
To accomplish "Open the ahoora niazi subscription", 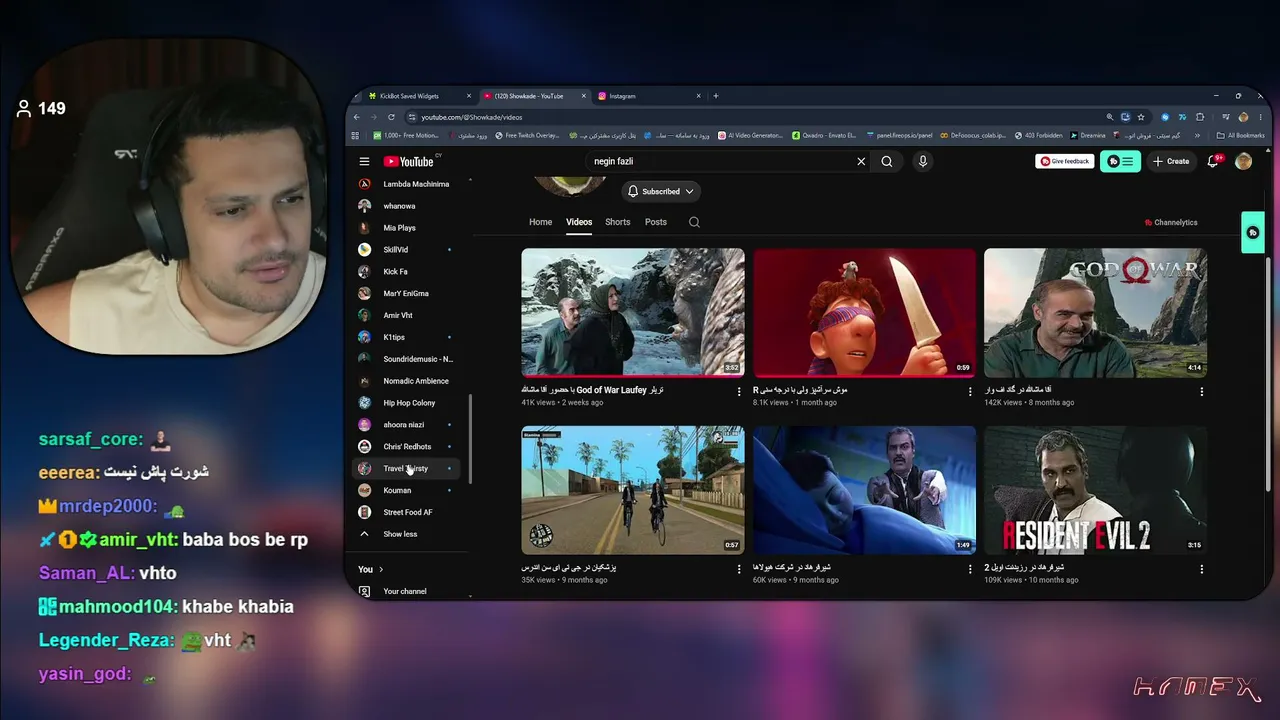I will coord(406,425).
